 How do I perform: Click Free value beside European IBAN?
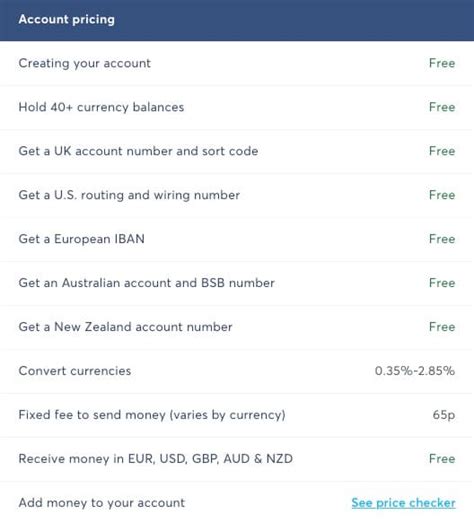pyautogui.click(x=442, y=239)
